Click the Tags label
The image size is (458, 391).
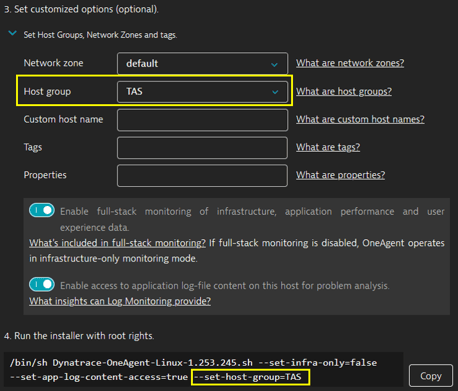coord(33,147)
